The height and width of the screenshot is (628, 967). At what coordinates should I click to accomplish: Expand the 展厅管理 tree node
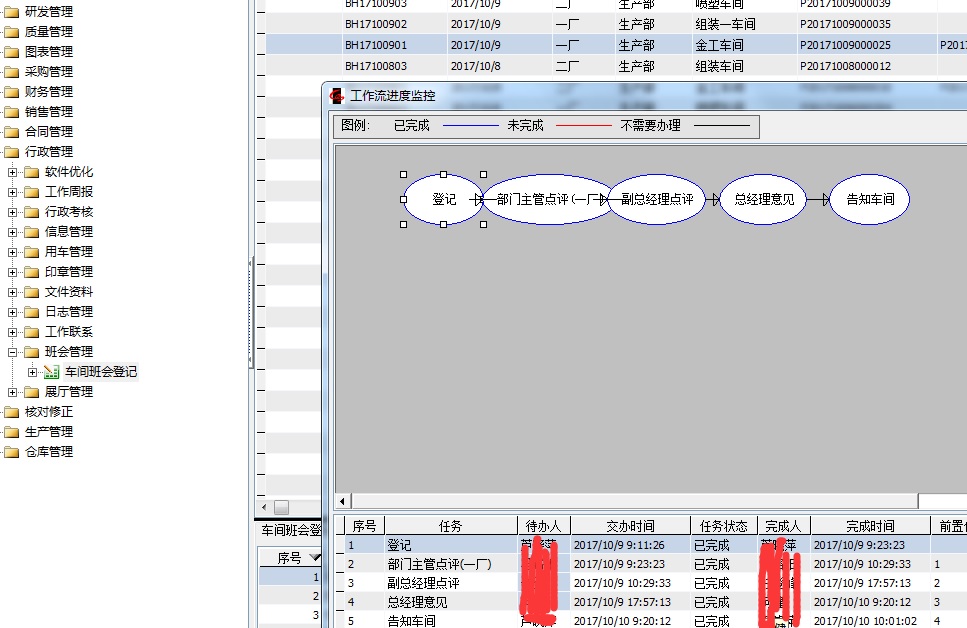pyautogui.click(x=13, y=392)
